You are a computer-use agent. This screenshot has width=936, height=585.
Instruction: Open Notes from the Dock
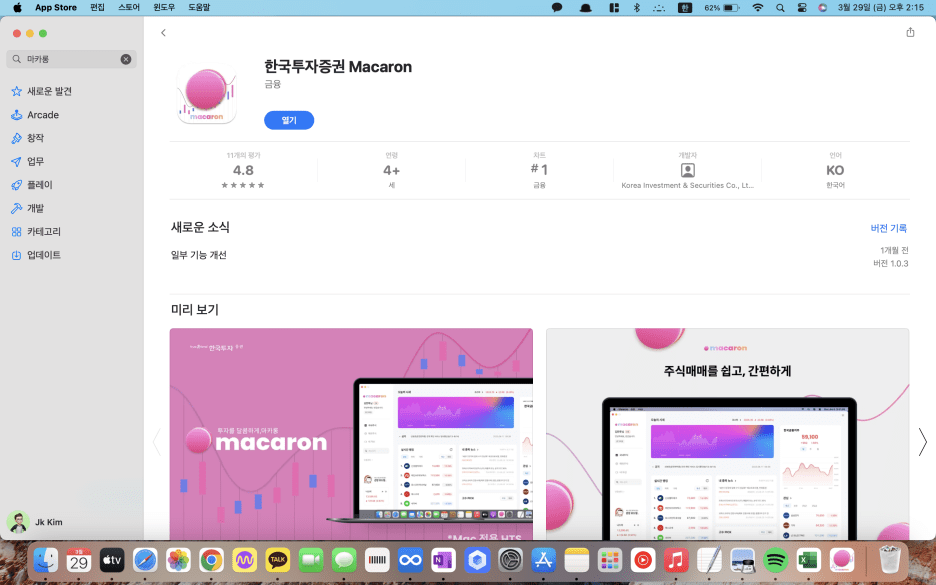point(577,560)
